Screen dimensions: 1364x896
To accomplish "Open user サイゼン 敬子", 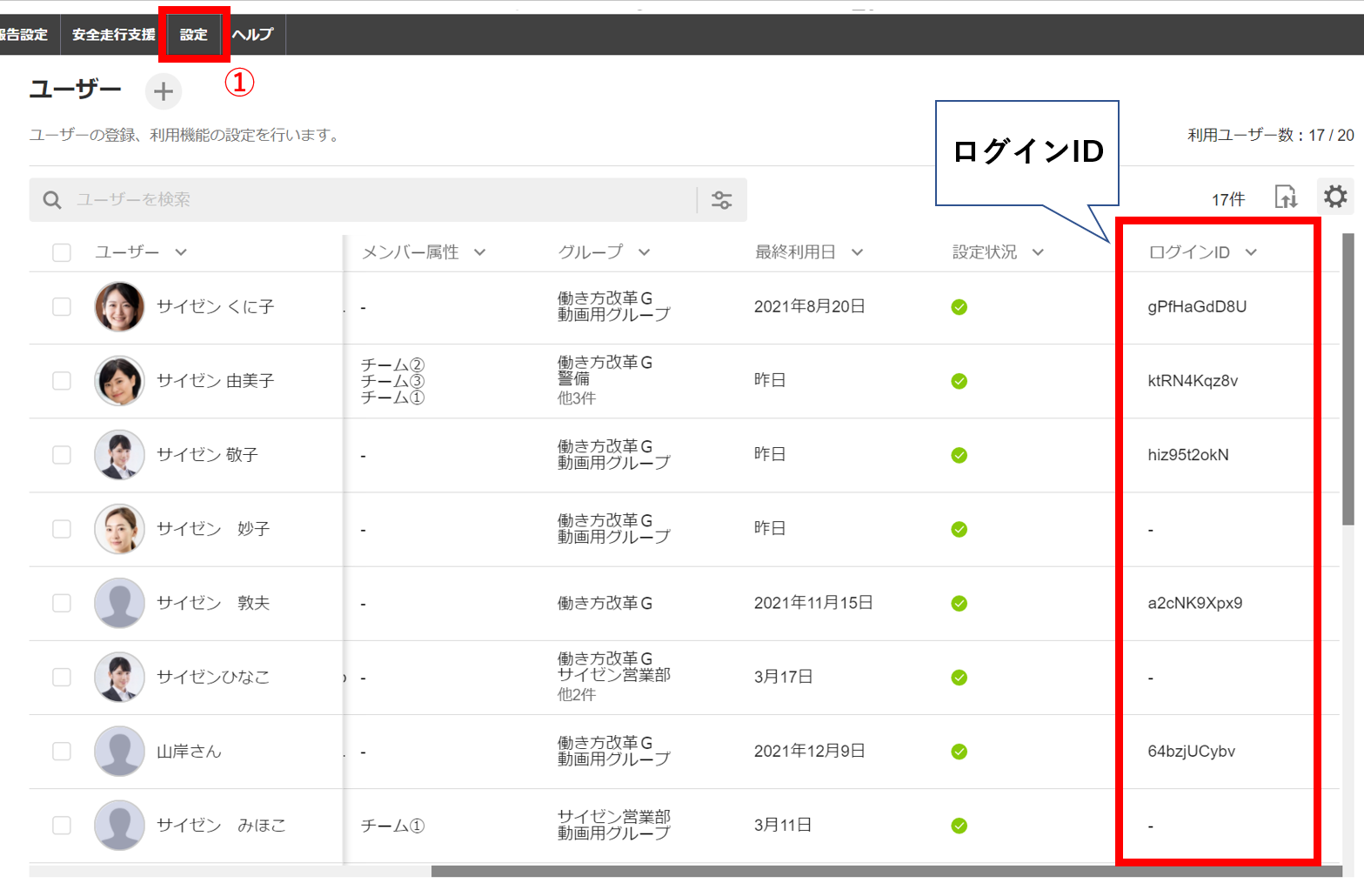I will coord(207,455).
